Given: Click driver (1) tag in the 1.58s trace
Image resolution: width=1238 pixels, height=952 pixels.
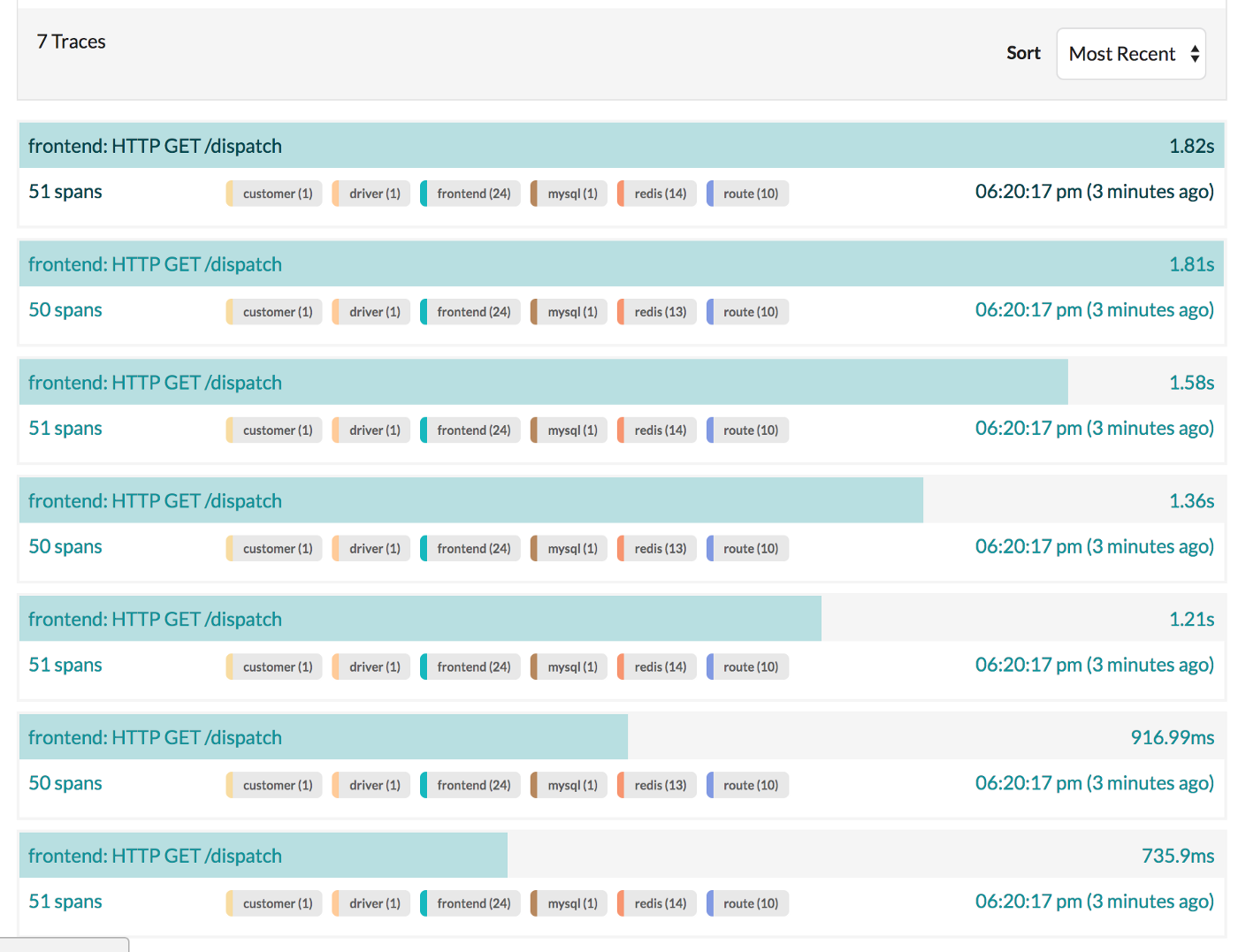Looking at the screenshot, I should point(371,430).
